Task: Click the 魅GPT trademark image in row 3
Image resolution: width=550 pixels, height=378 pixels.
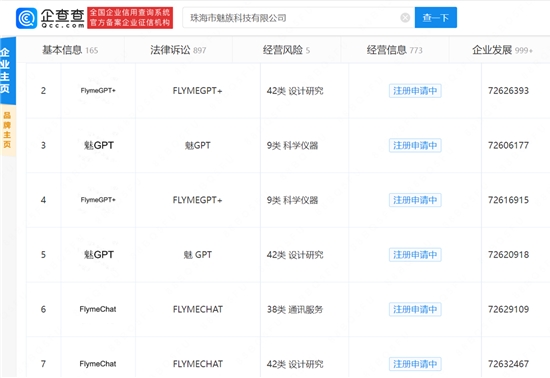Action: tap(99, 145)
